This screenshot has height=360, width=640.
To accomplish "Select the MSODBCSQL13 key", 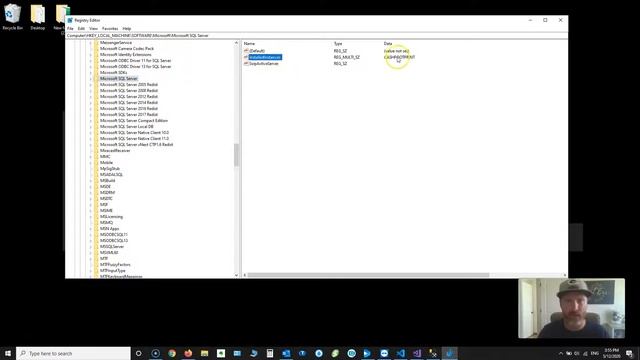I will [x=113, y=240].
